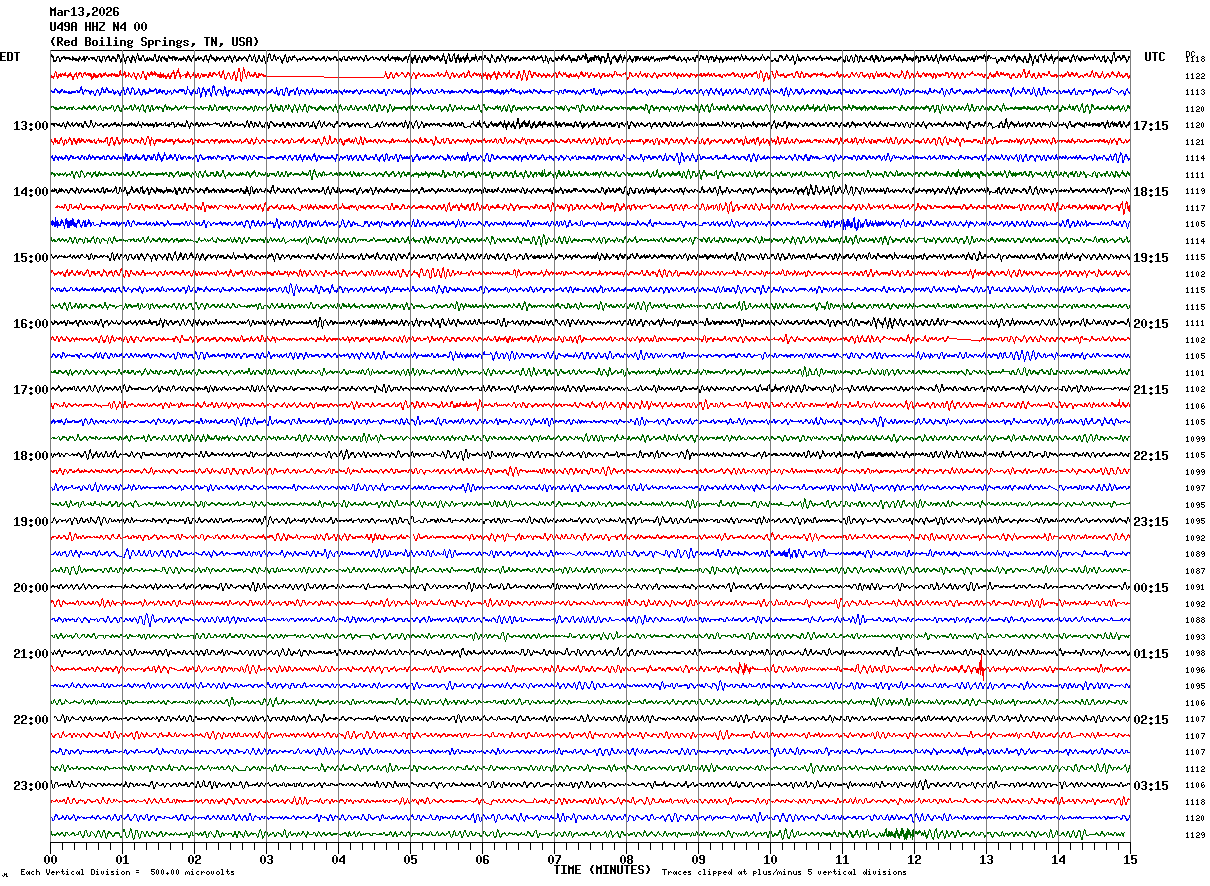Click minute 09 on the time axis

[x=698, y=859]
